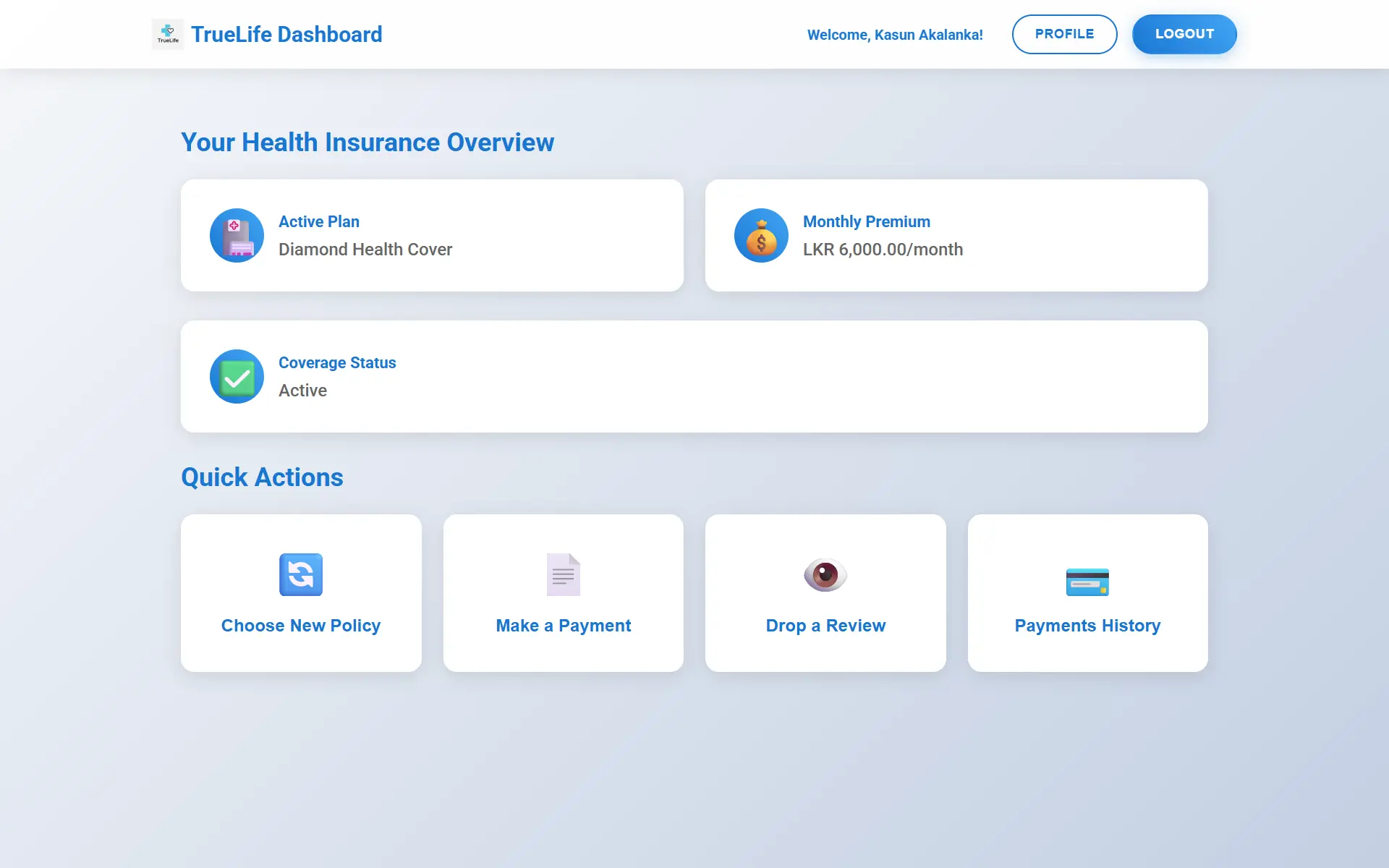The height and width of the screenshot is (868, 1389).
Task: Open Make a Payment label
Action: (563, 626)
